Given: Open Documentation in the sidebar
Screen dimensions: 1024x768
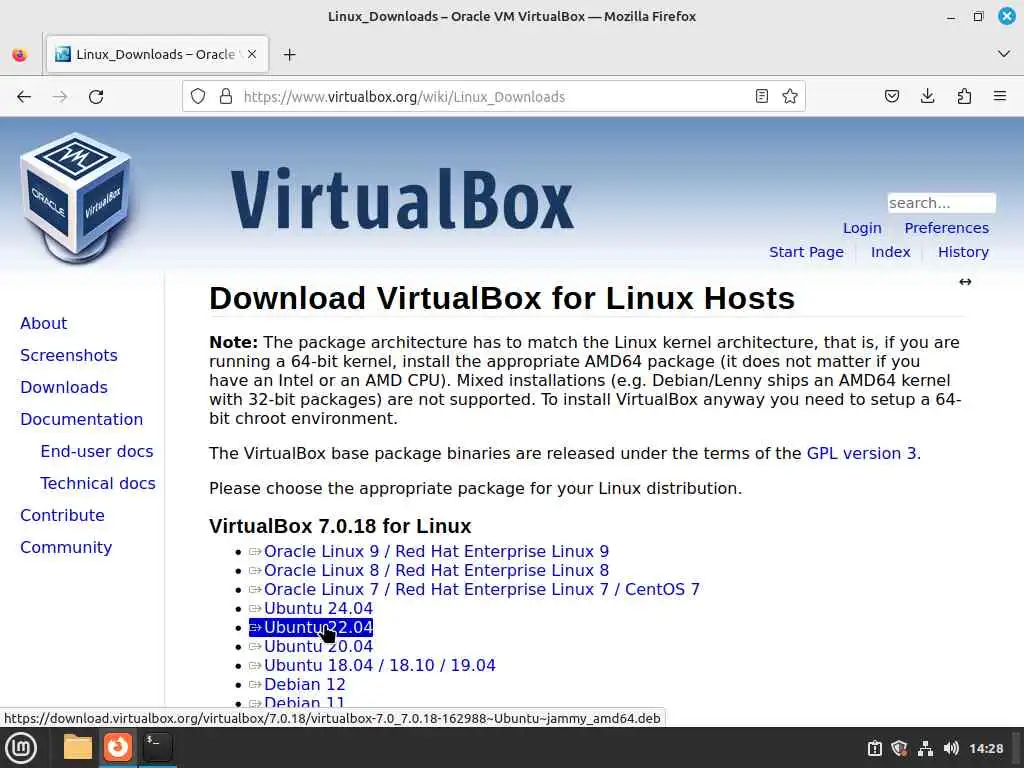Looking at the screenshot, I should [x=81, y=419].
